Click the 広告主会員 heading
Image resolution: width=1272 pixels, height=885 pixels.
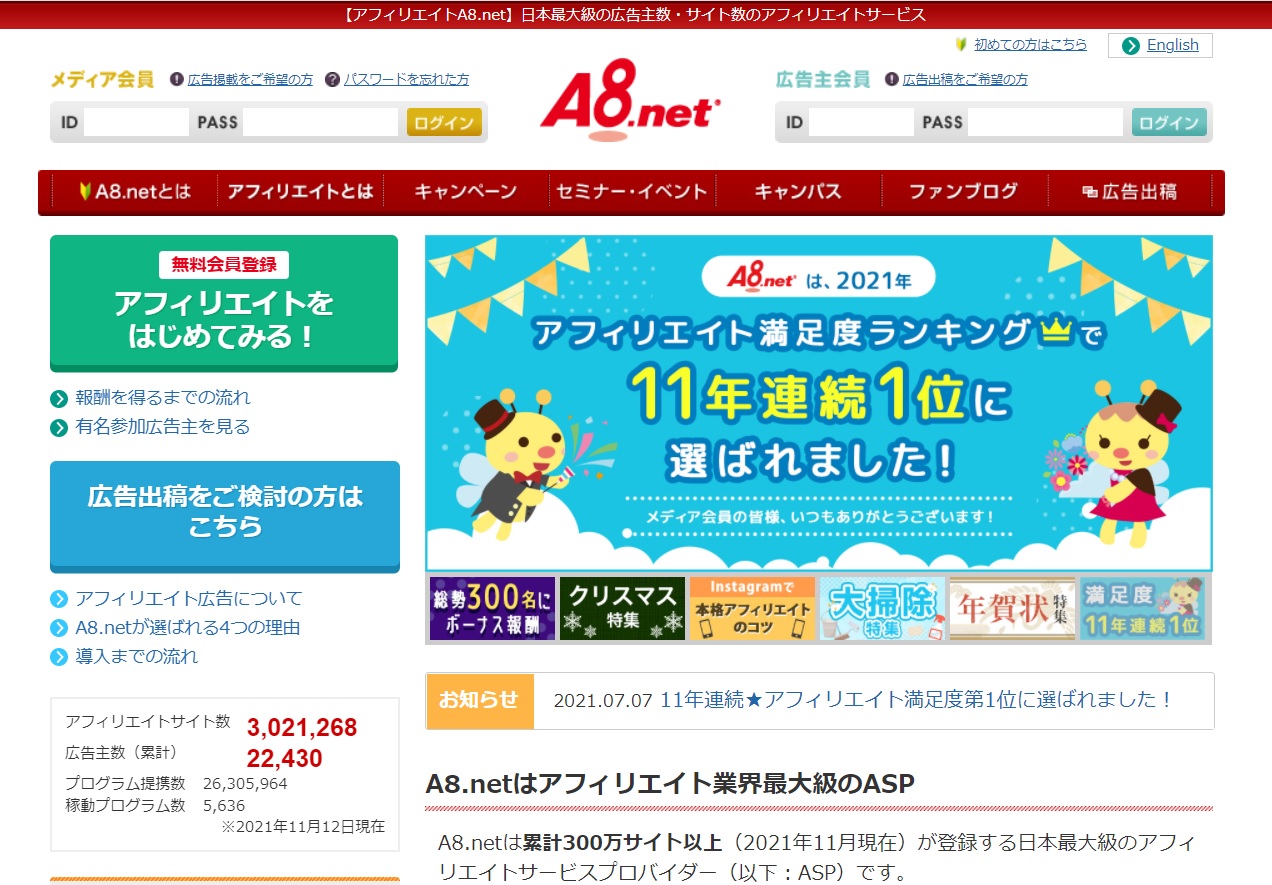pos(823,79)
